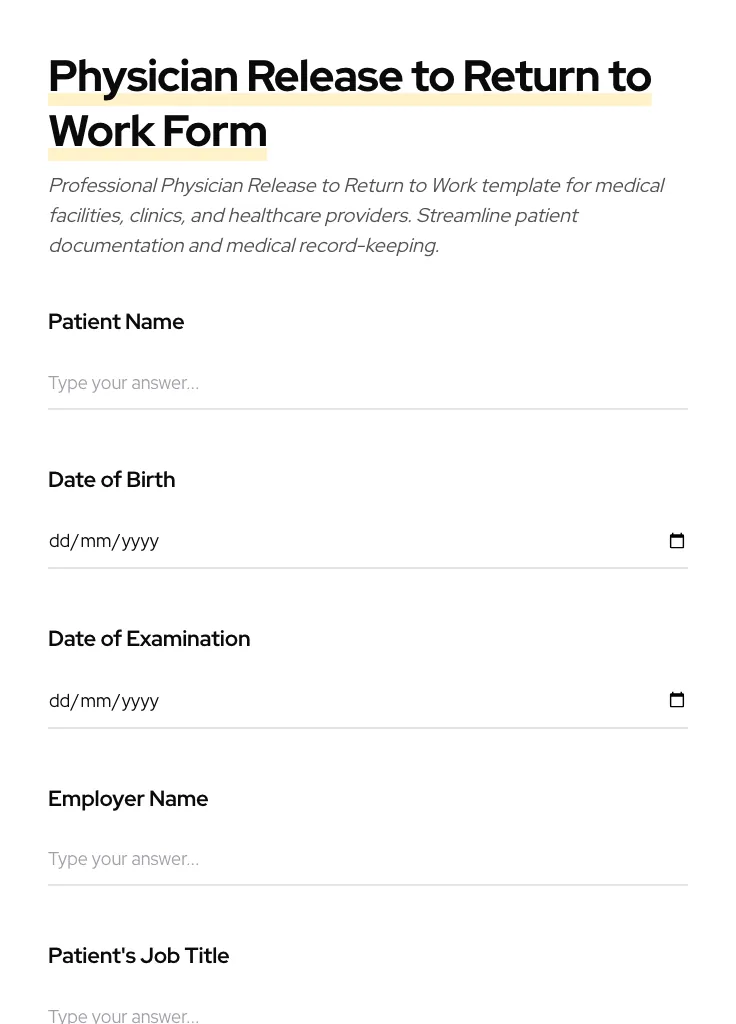Image resolution: width=736 pixels, height=1024 pixels.
Task: Select the day segment of Date of Examination
Action: [58, 700]
